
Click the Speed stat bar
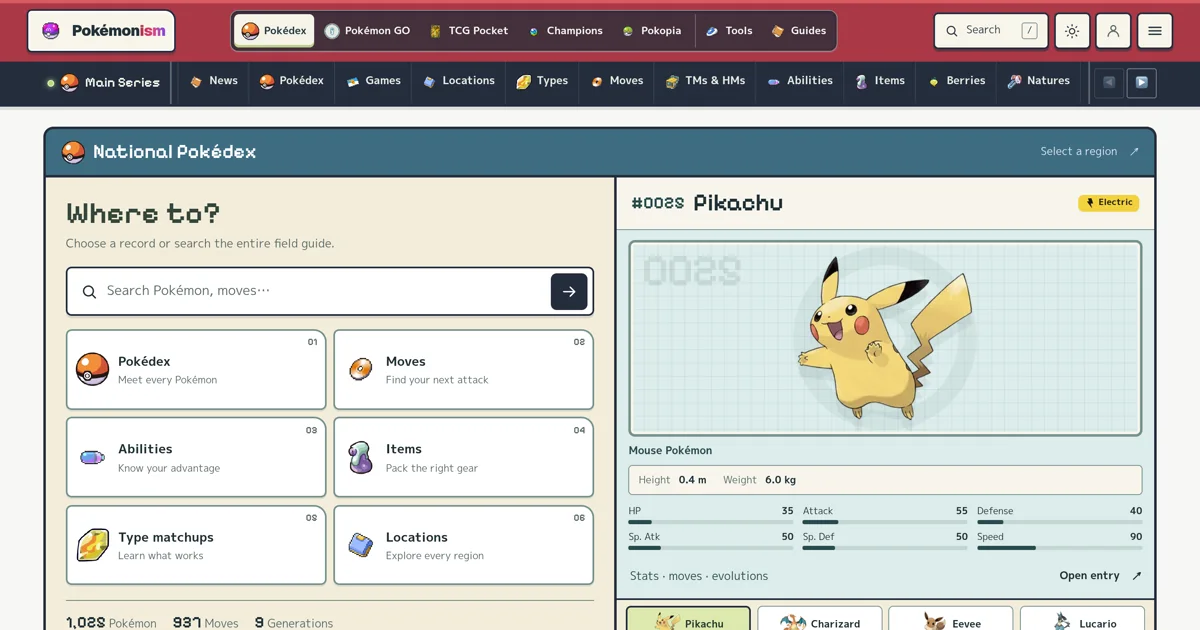1059,548
